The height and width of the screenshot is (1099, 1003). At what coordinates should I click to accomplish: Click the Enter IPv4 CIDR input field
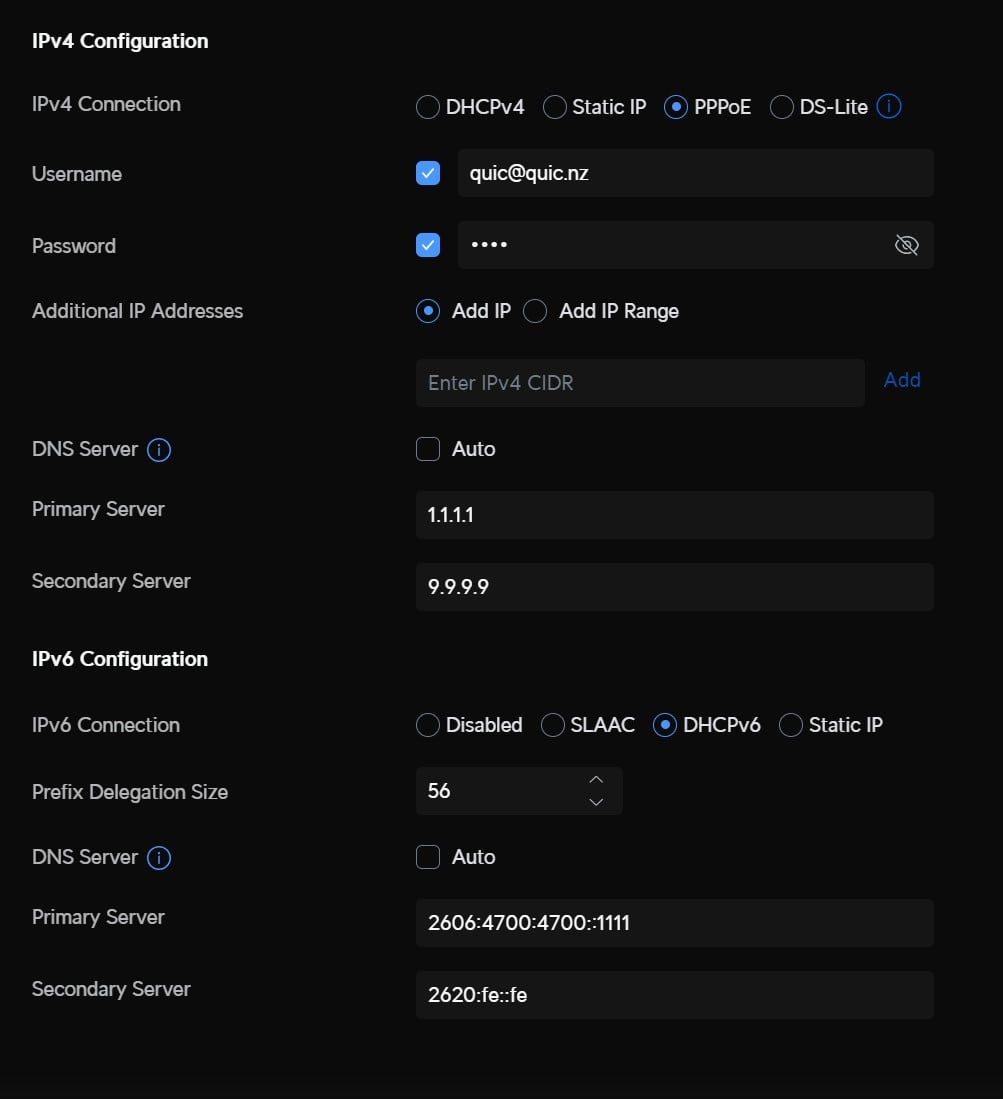coord(640,382)
